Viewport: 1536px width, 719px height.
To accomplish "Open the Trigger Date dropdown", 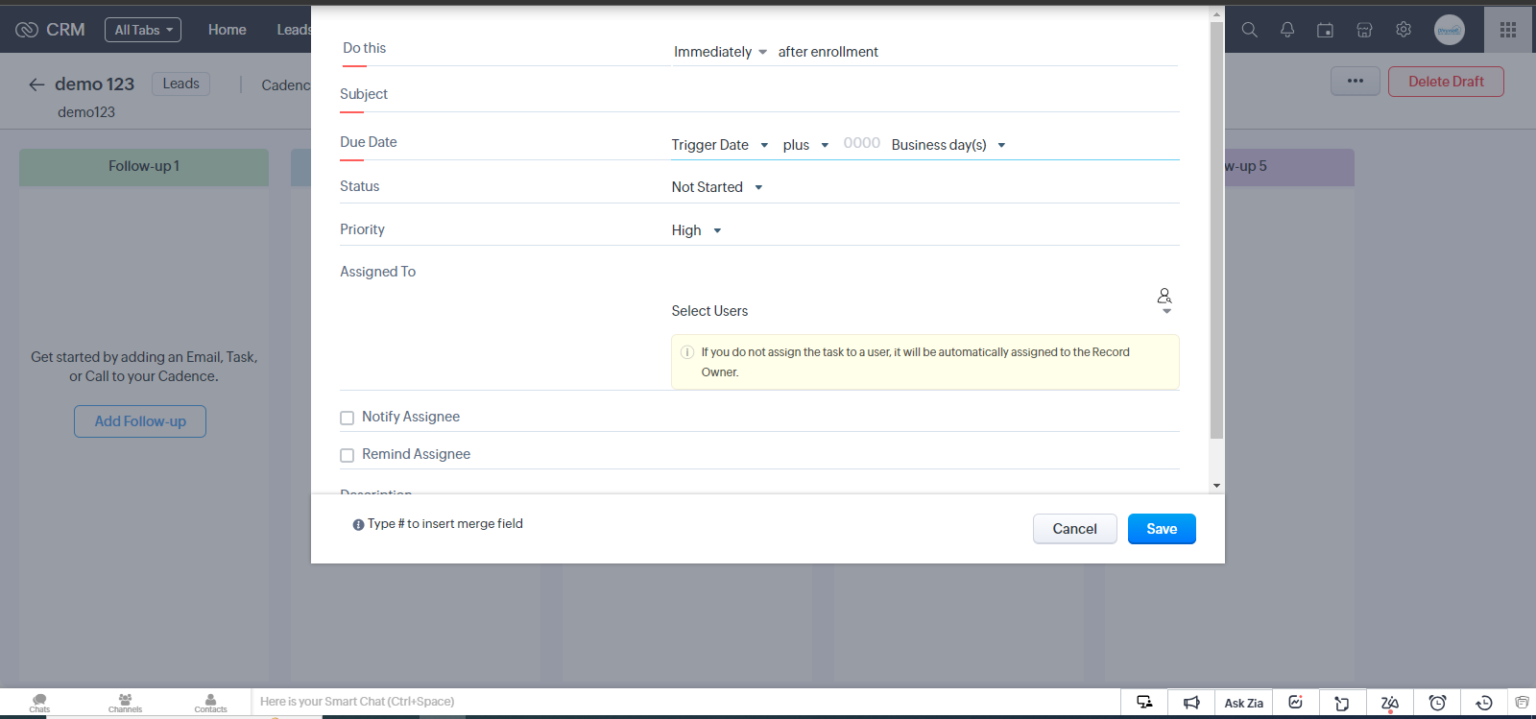I will click(x=718, y=144).
